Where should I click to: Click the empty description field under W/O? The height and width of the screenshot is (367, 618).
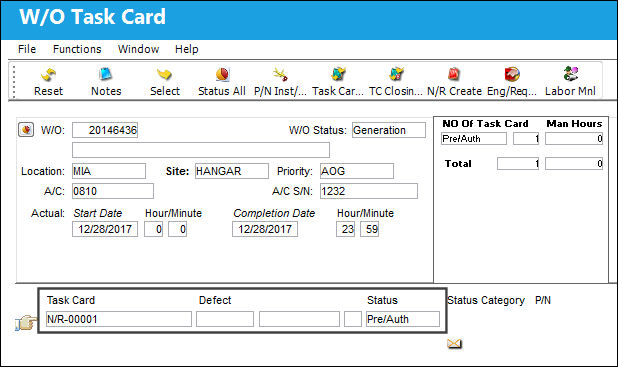(x=201, y=150)
